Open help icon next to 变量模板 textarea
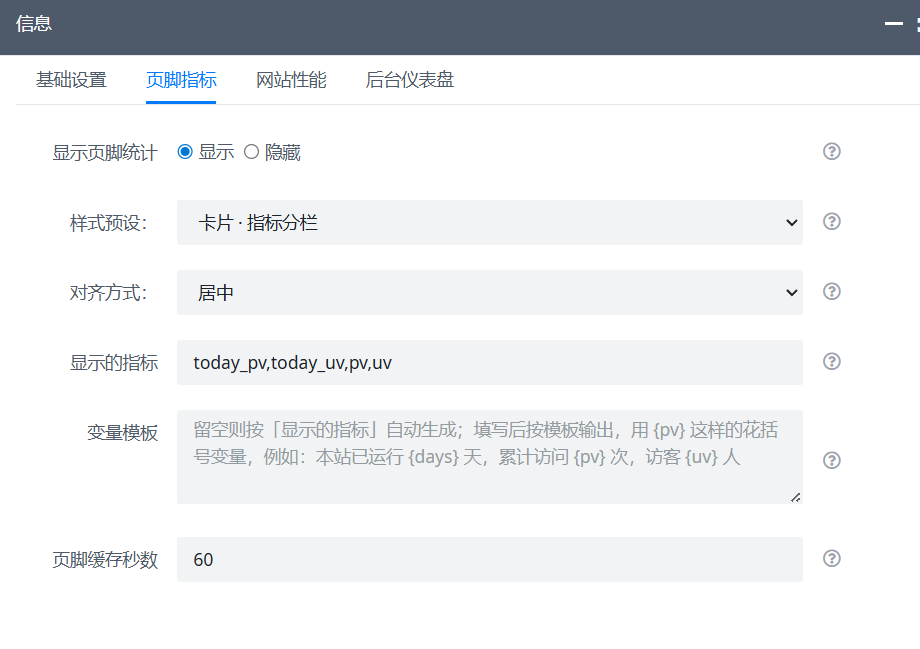920x649 pixels. tap(831, 460)
